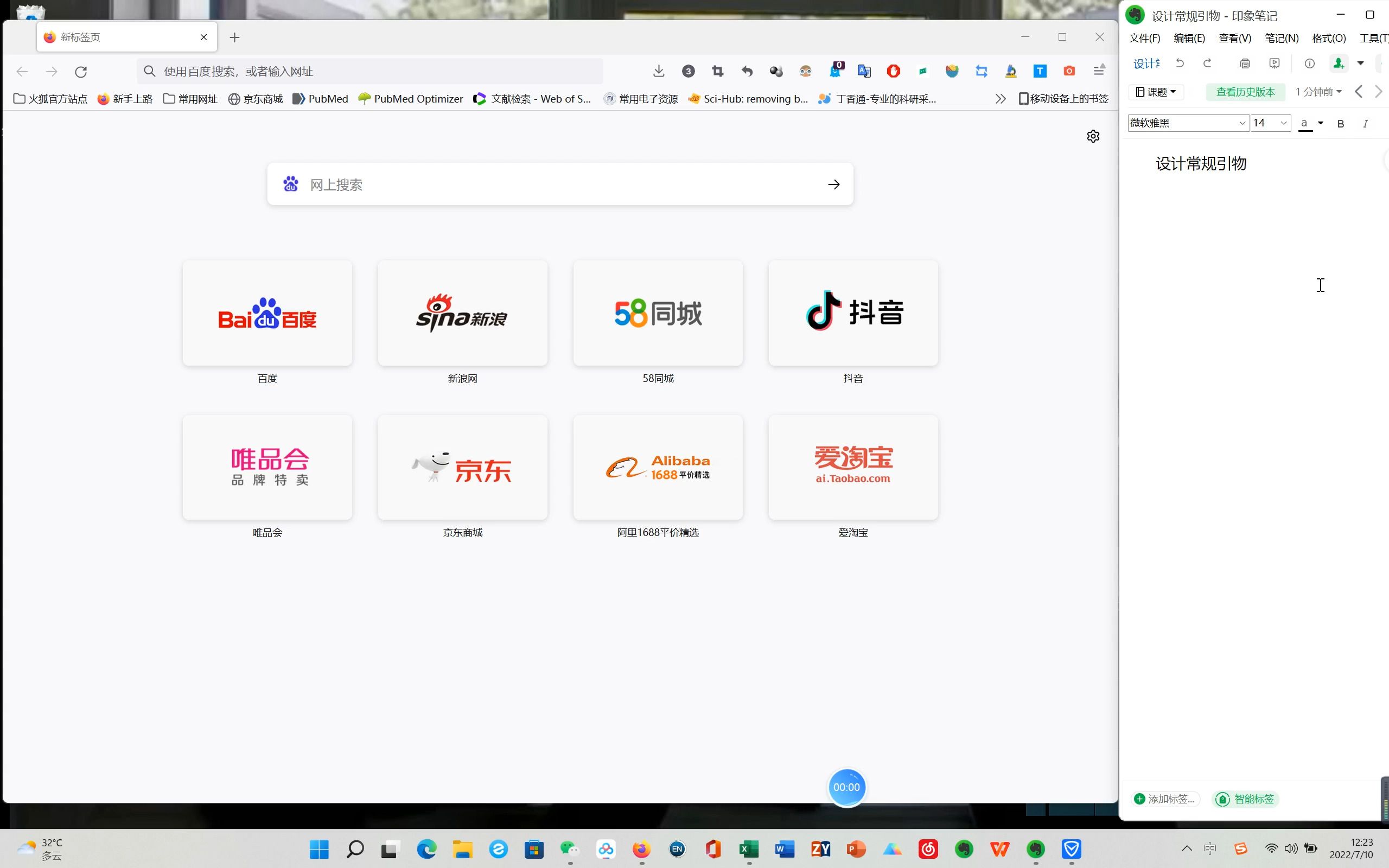Click the orange camera extension icon
Screen dimensions: 1389x868
[x=1069, y=71]
